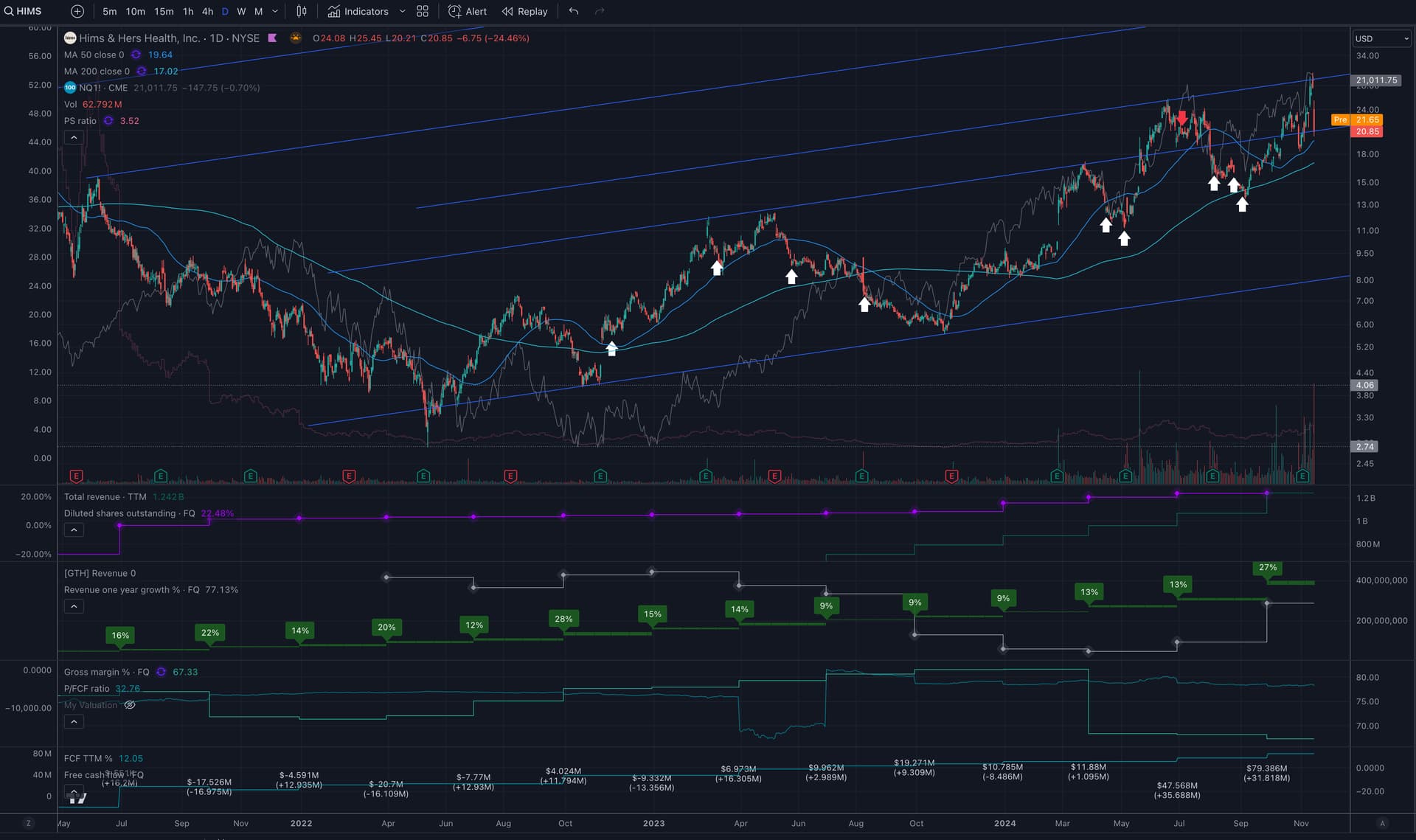
Task: Open the layout grid icon
Action: 423,11
